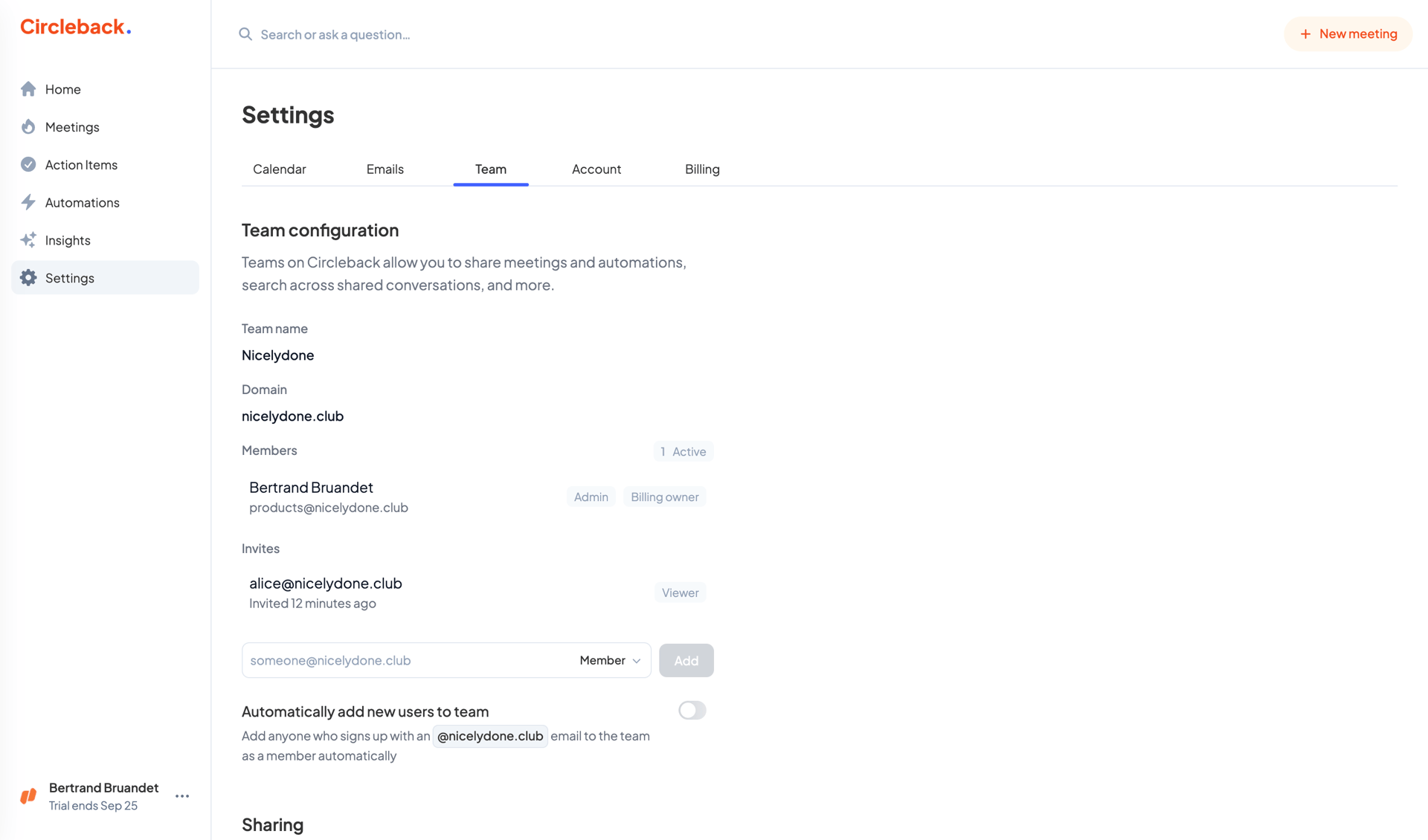Click the Circleback logo
Image resolution: width=1428 pixels, height=840 pixels.
[x=74, y=27]
